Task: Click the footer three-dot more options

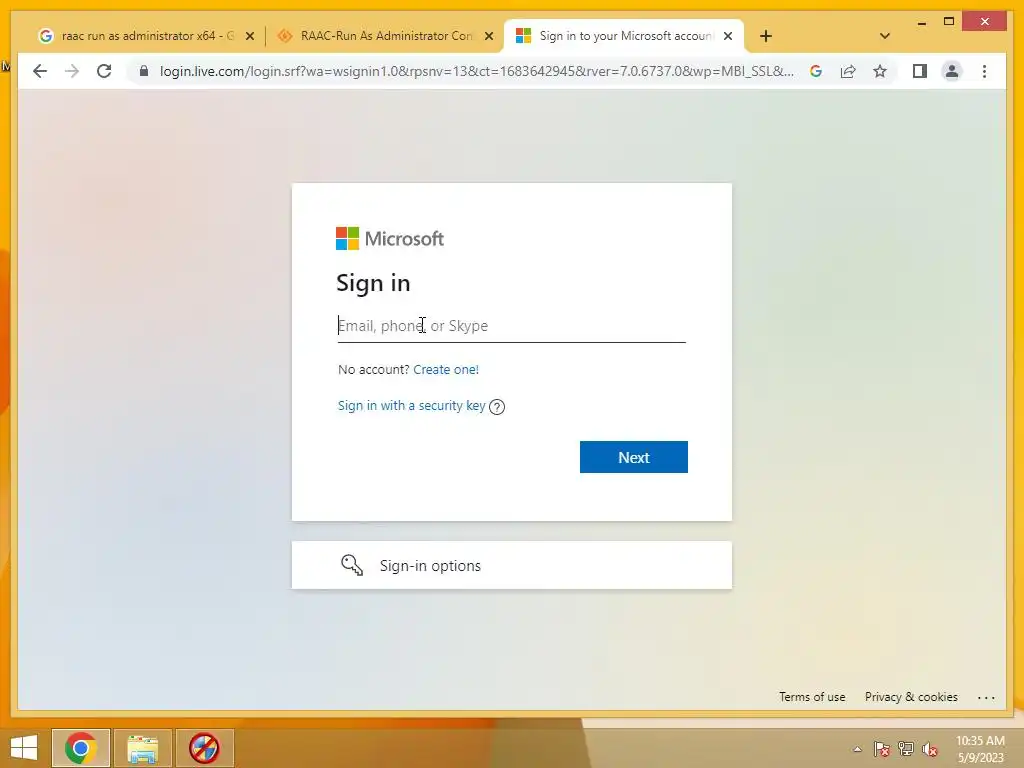Action: click(986, 697)
